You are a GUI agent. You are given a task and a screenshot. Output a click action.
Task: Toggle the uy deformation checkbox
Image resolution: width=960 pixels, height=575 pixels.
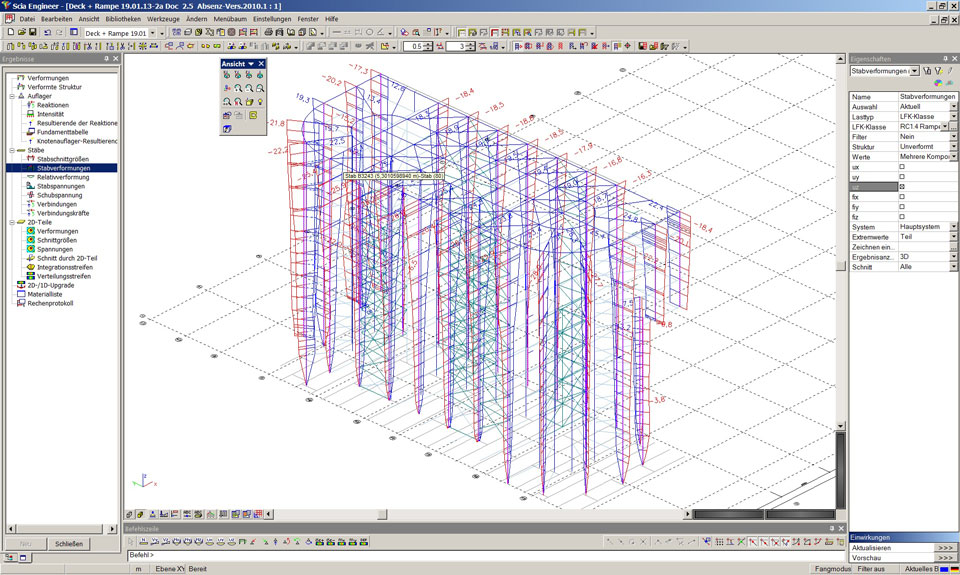coord(902,176)
